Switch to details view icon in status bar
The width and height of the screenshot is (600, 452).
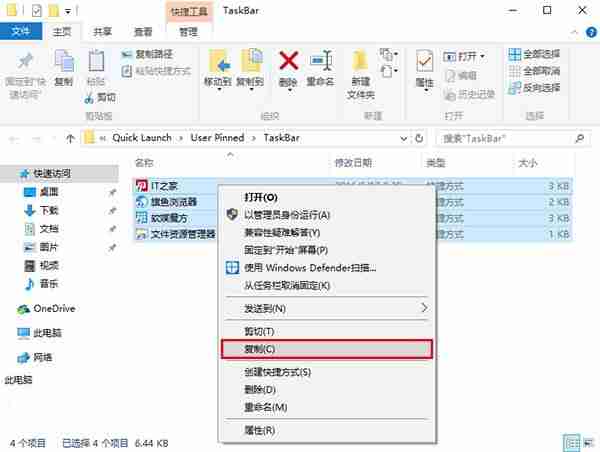coord(571,444)
